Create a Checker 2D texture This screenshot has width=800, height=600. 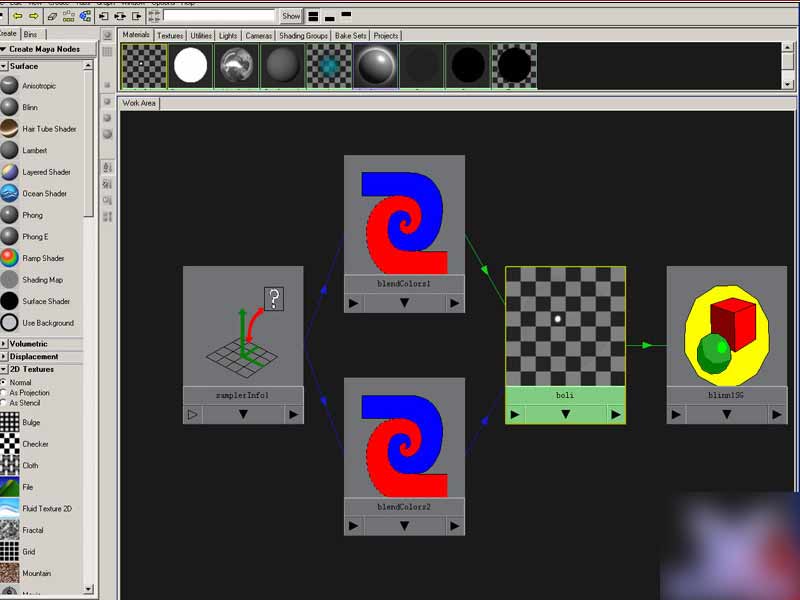click(24, 444)
